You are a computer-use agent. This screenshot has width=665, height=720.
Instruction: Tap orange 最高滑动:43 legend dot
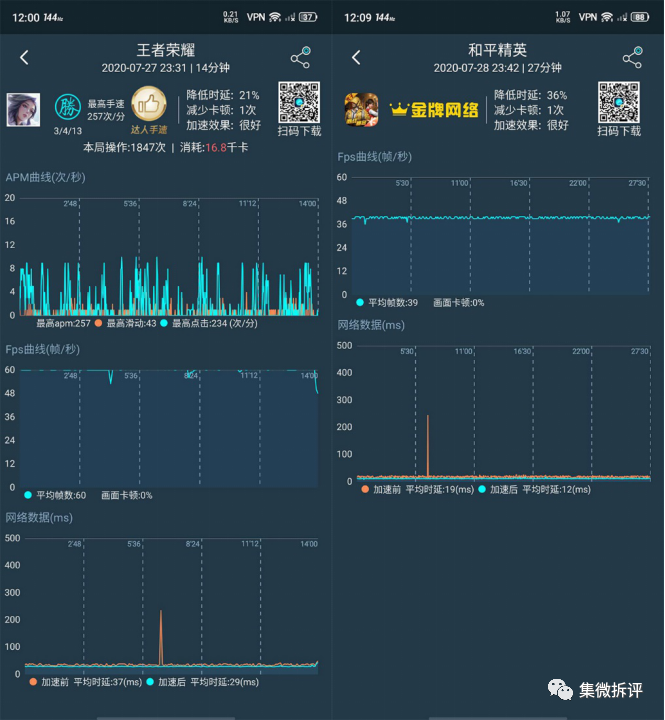[x=98, y=323]
